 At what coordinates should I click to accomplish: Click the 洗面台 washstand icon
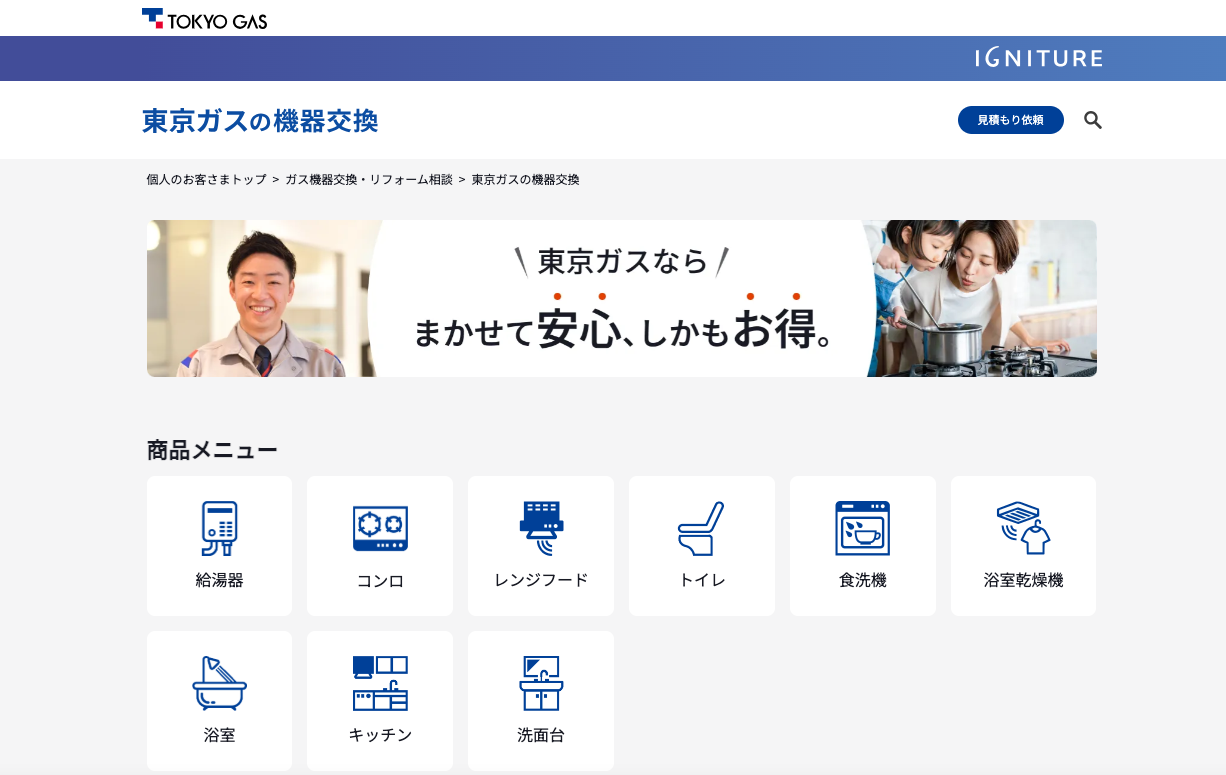point(541,683)
